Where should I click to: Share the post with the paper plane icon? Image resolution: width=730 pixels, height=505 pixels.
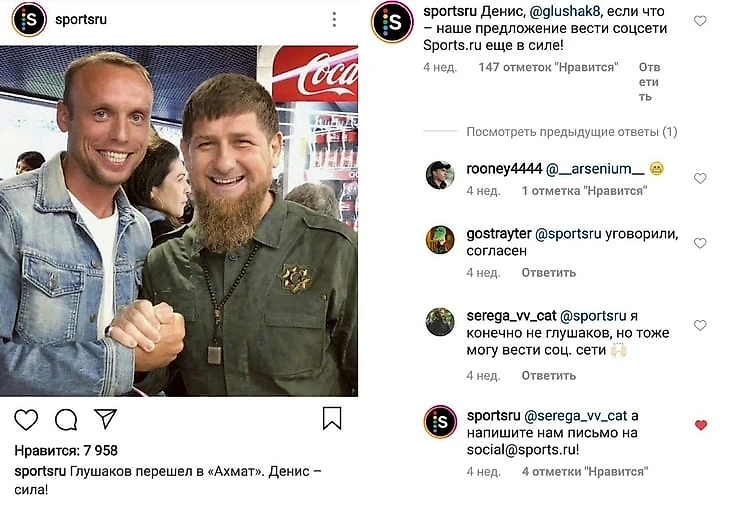[106, 419]
